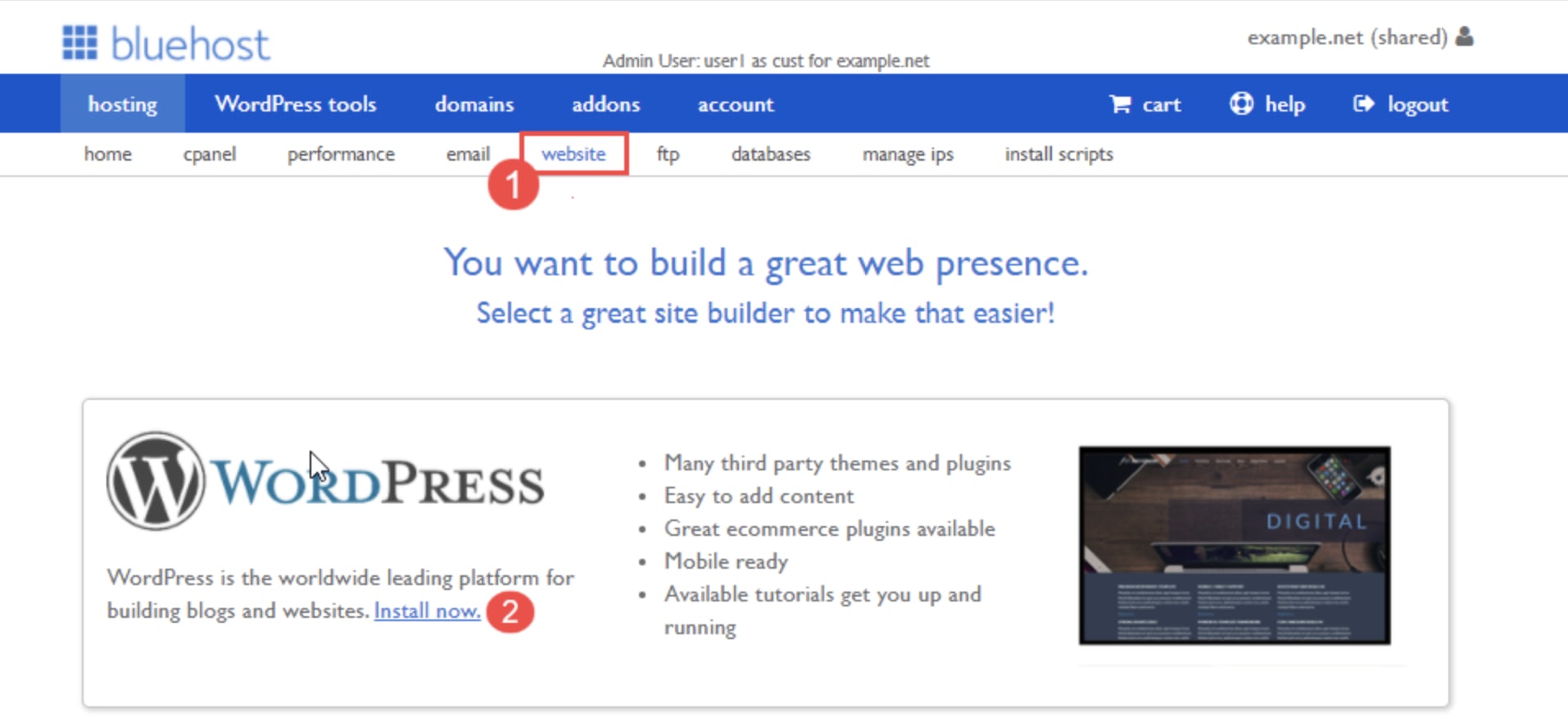
Task: Open the cpanel submenu item
Action: (x=210, y=154)
